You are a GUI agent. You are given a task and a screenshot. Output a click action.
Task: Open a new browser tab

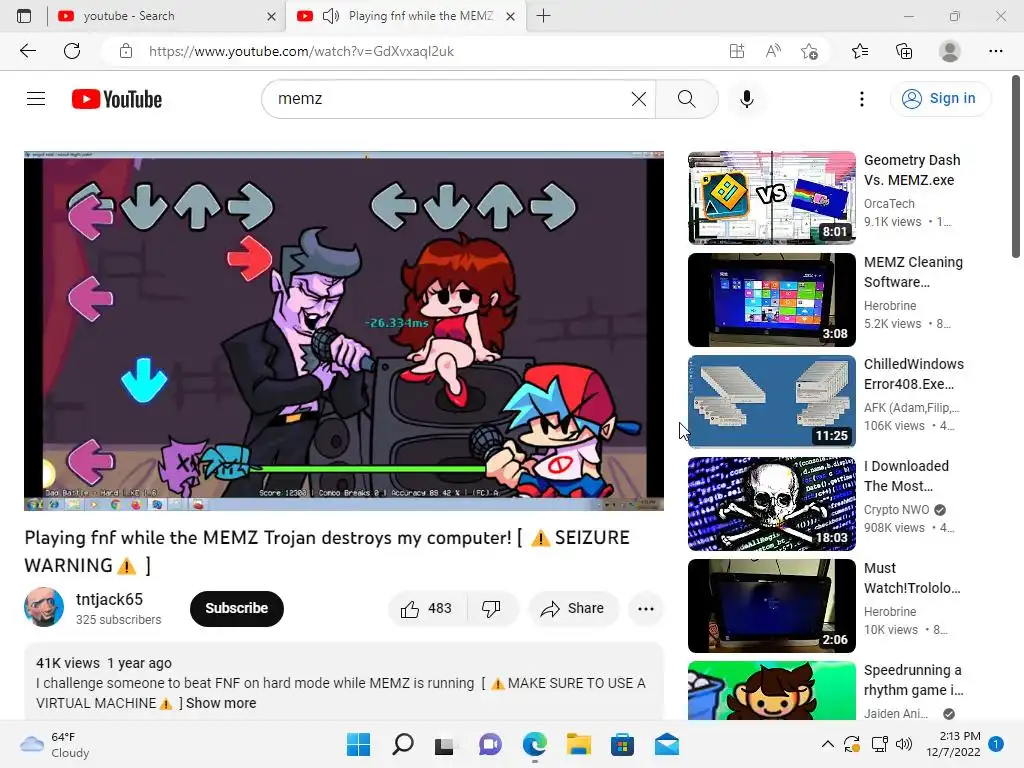[x=543, y=16]
